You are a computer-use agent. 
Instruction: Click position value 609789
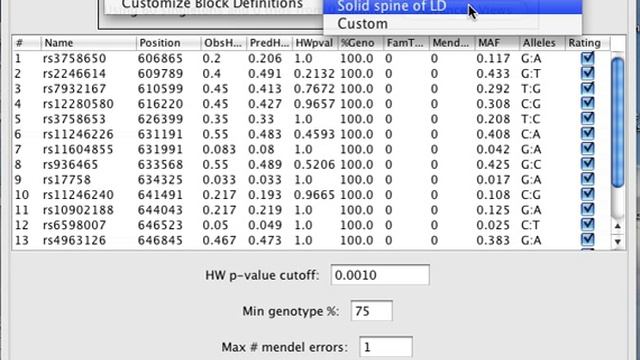(160, 73)
